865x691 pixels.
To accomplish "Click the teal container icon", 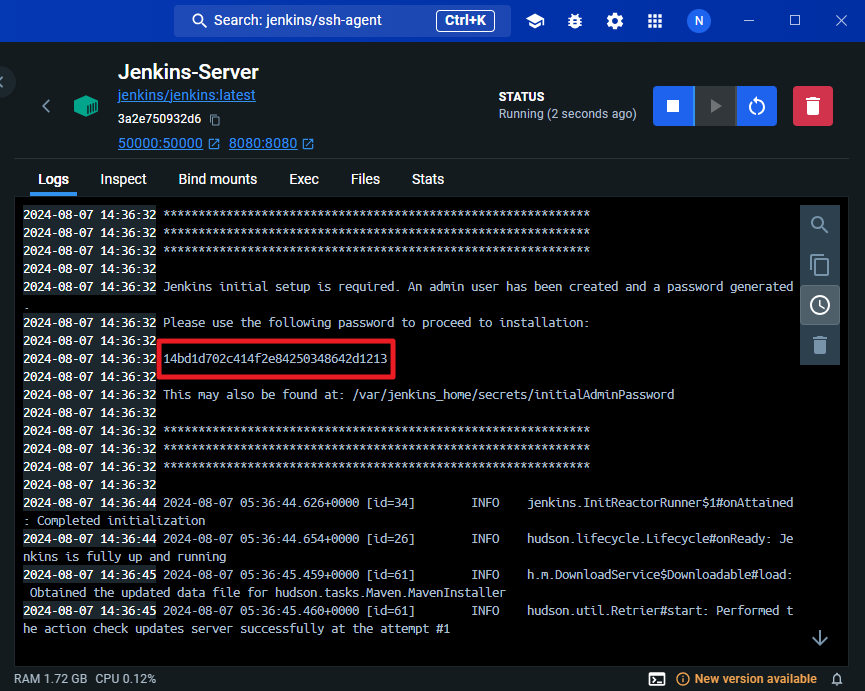I will tap(86, 106).
